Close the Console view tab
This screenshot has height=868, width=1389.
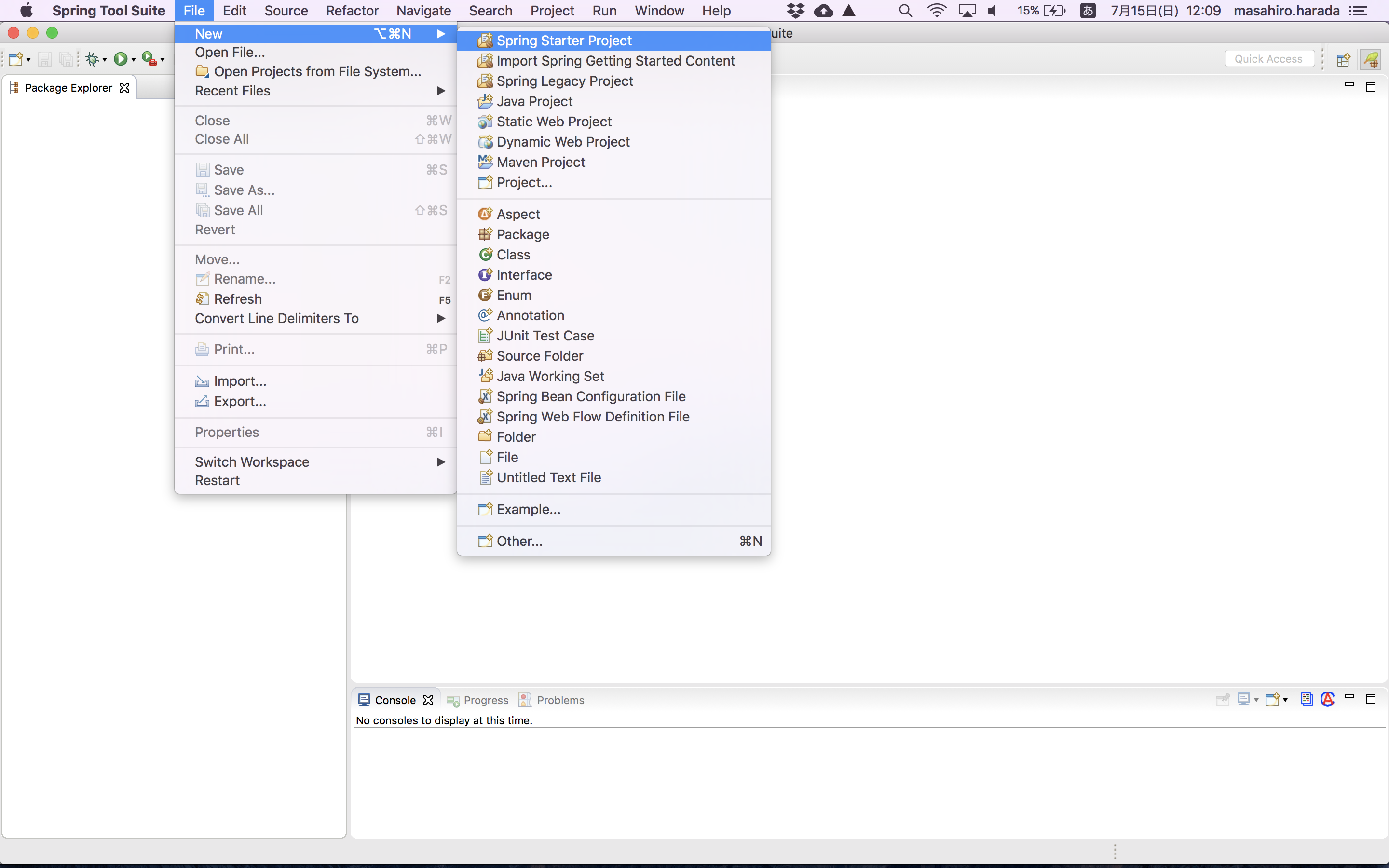click(428, 700)
